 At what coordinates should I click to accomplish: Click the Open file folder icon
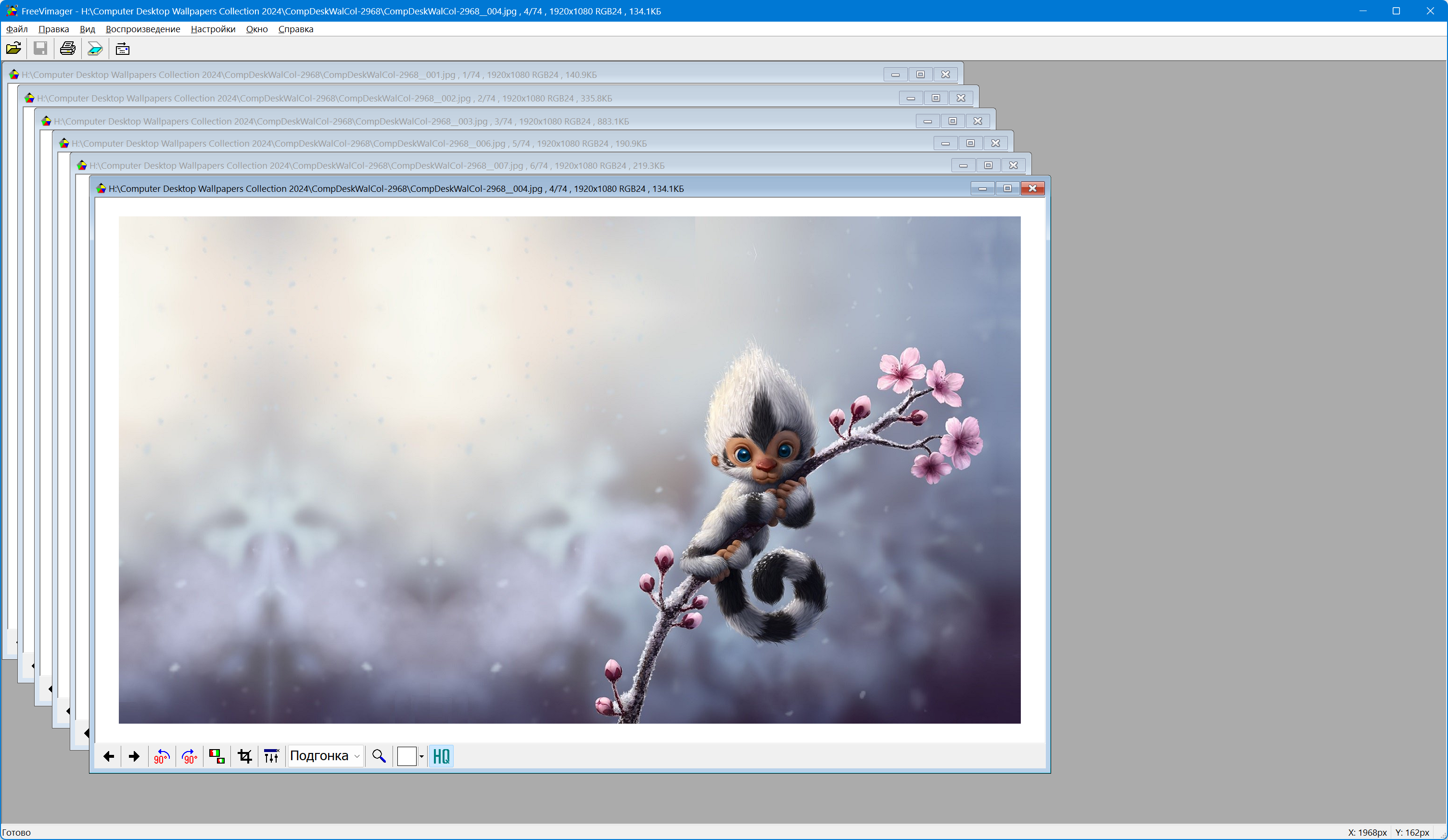click(x=14, y=49)
